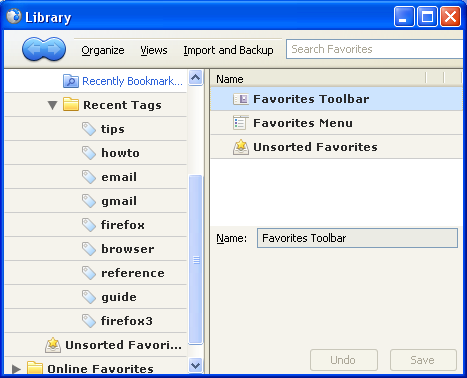Click the Favorites Menu icon in list

point(240,123)
